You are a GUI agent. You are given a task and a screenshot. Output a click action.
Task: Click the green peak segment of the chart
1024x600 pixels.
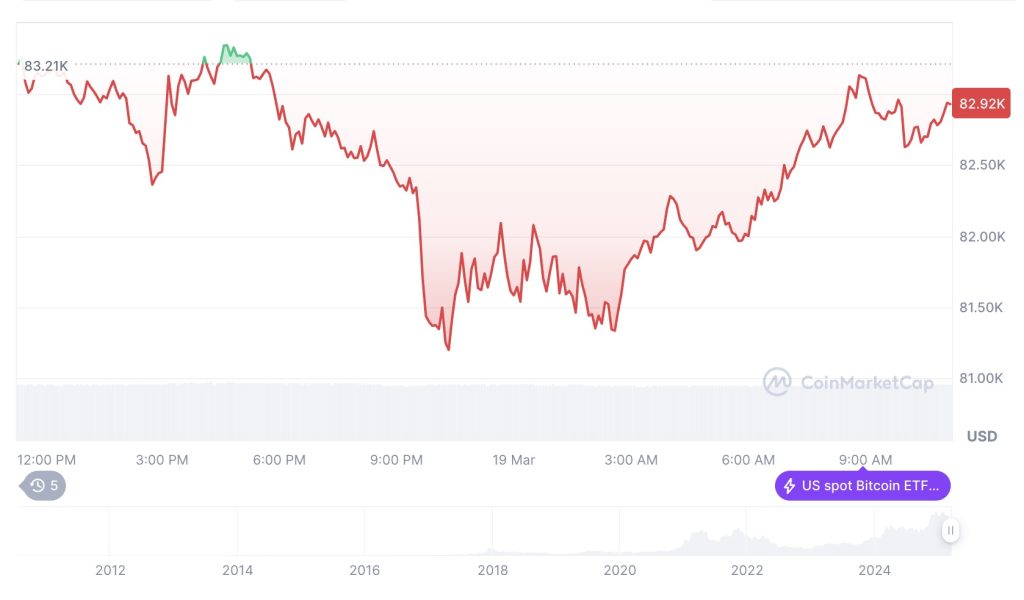click(234, 54)
